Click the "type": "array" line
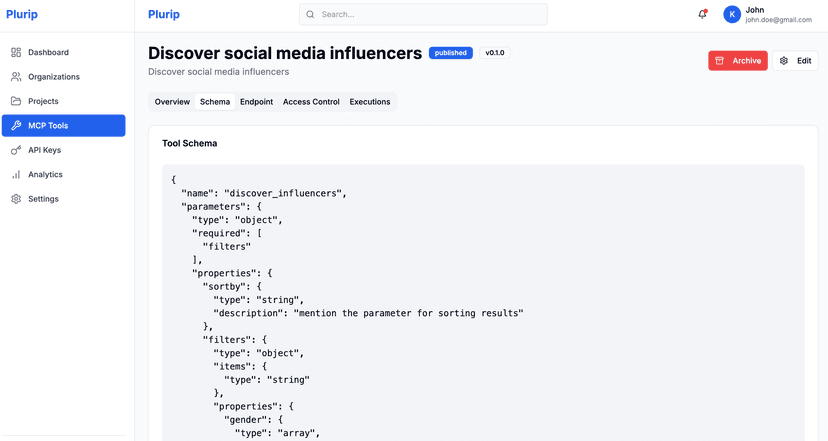Image resolution: width=828 pixels, height=441 pixels. (x=277, y=433)
